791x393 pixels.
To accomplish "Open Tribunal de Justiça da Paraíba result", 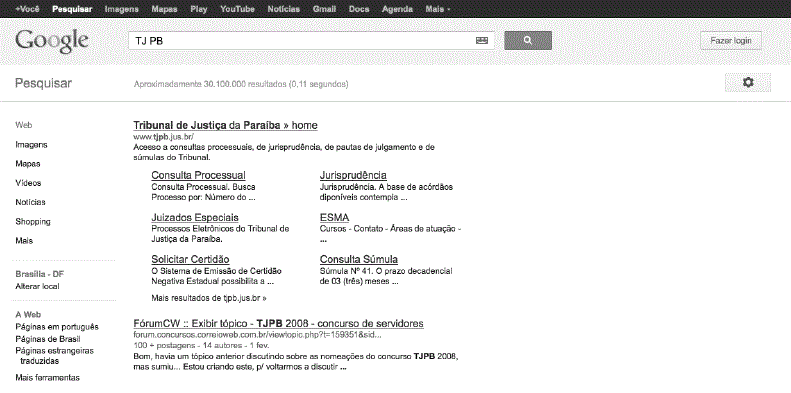I will click(225, 125).
